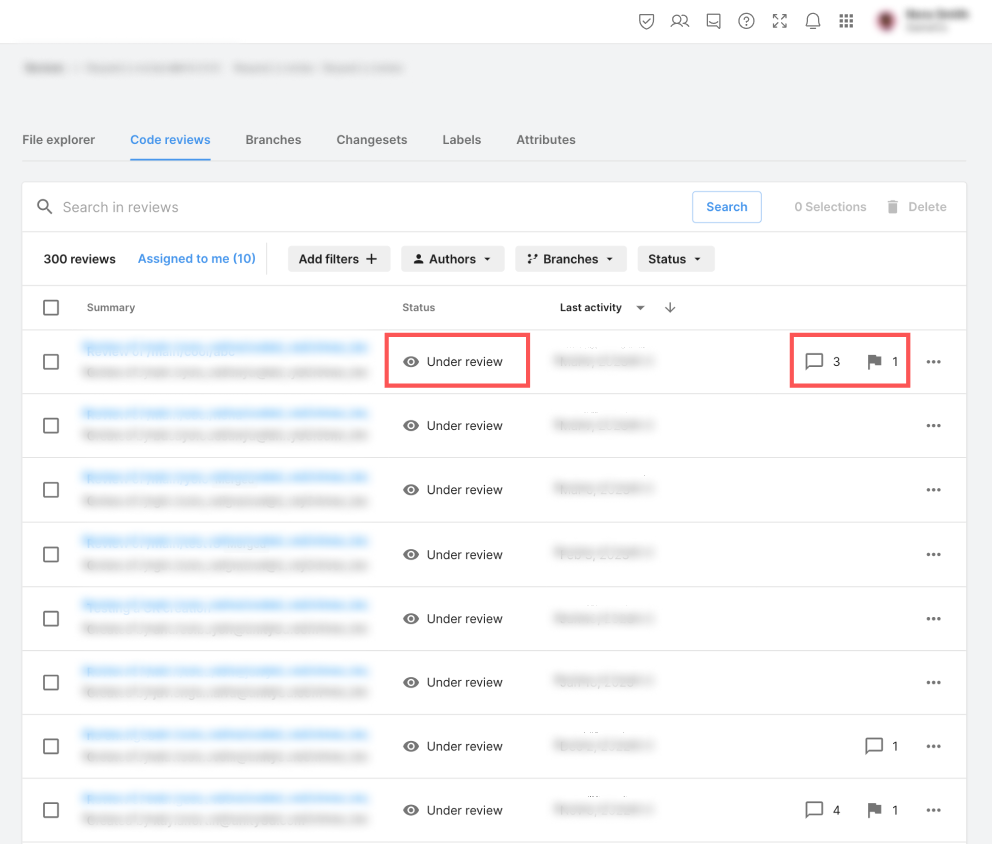Expand the Authors filter dropdown

pos(452,259)
